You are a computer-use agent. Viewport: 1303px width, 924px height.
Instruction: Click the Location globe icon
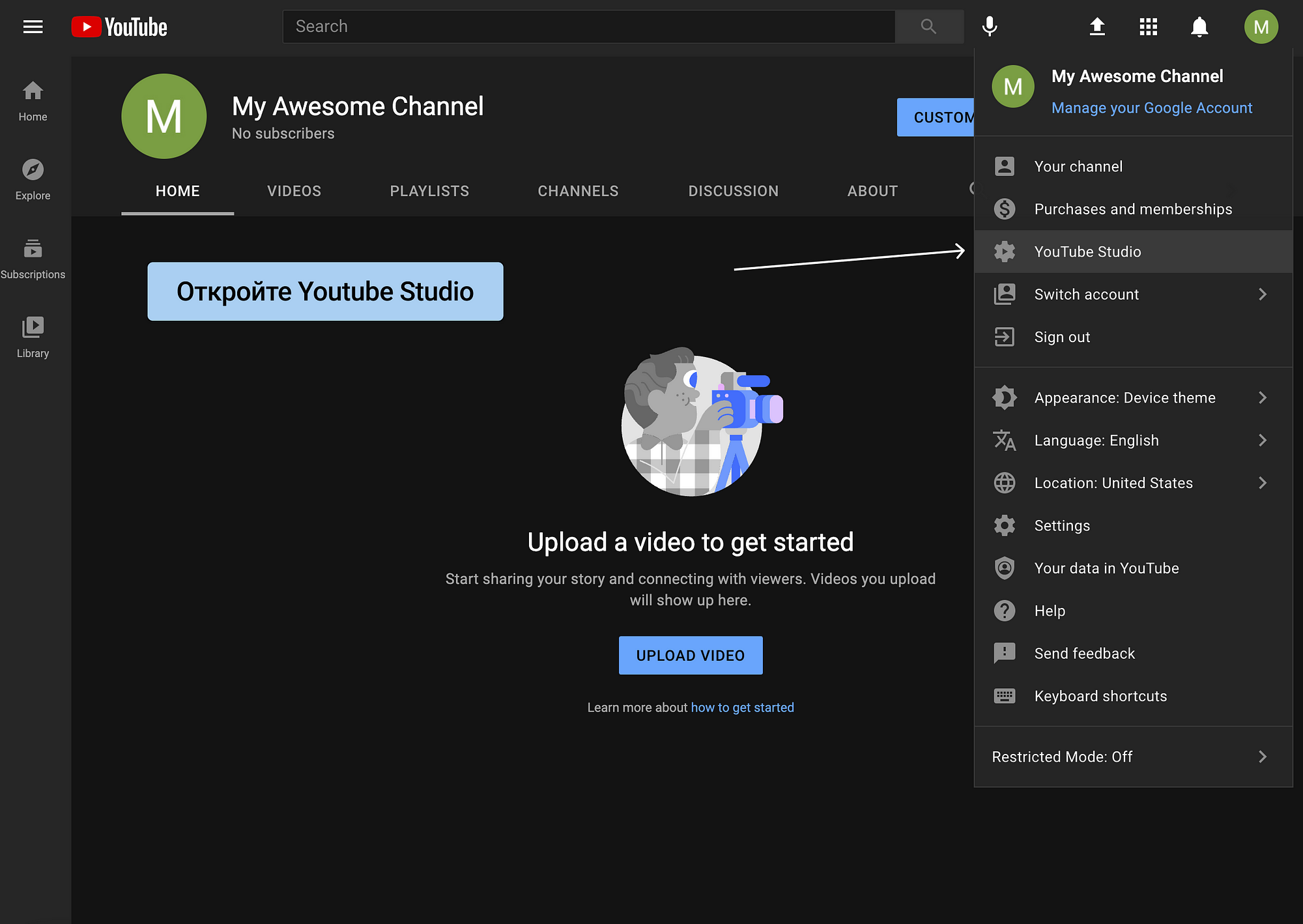coord(1005,483)
